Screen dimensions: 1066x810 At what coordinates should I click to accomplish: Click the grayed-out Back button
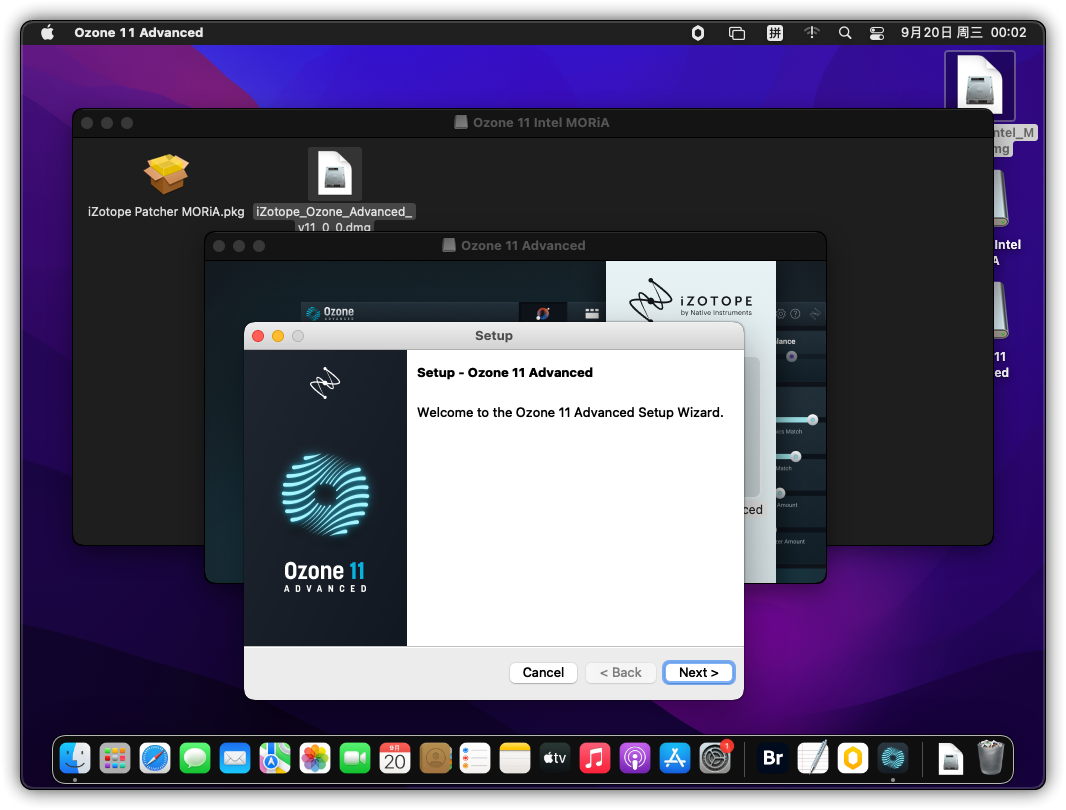coord(620,673)
